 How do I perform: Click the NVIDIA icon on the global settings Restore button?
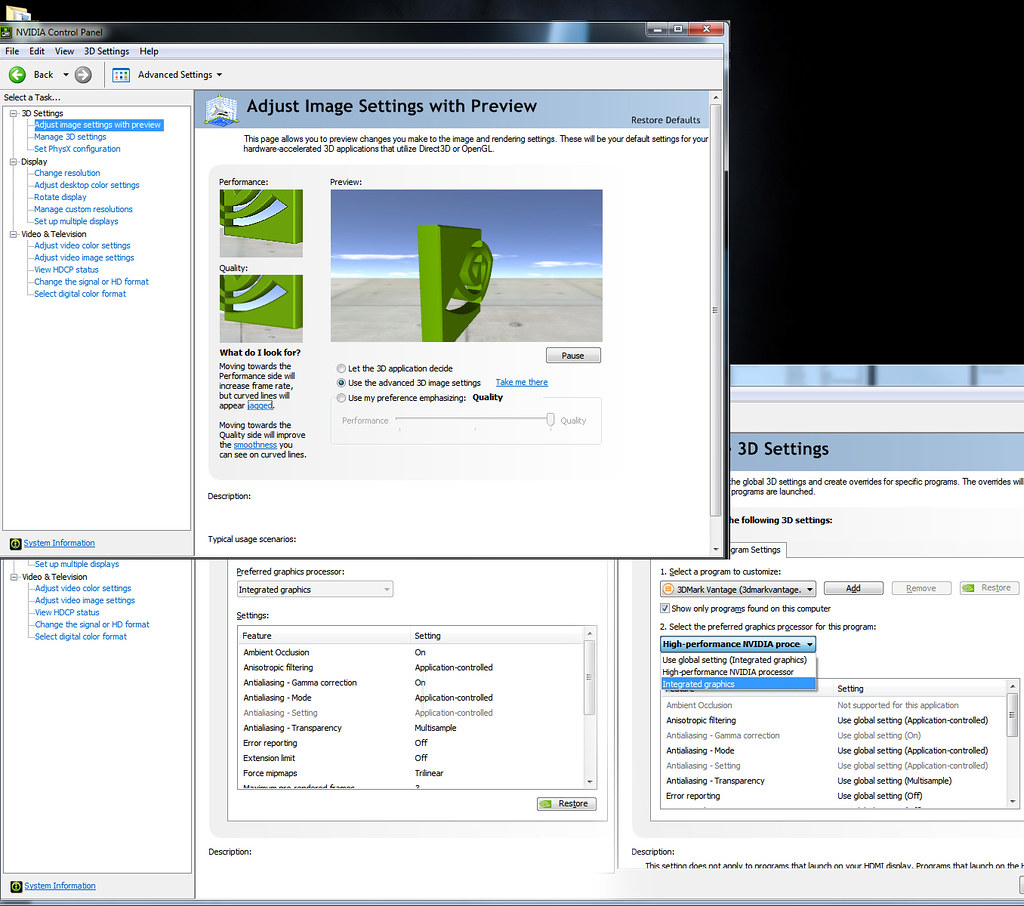[x=547, y=804]
